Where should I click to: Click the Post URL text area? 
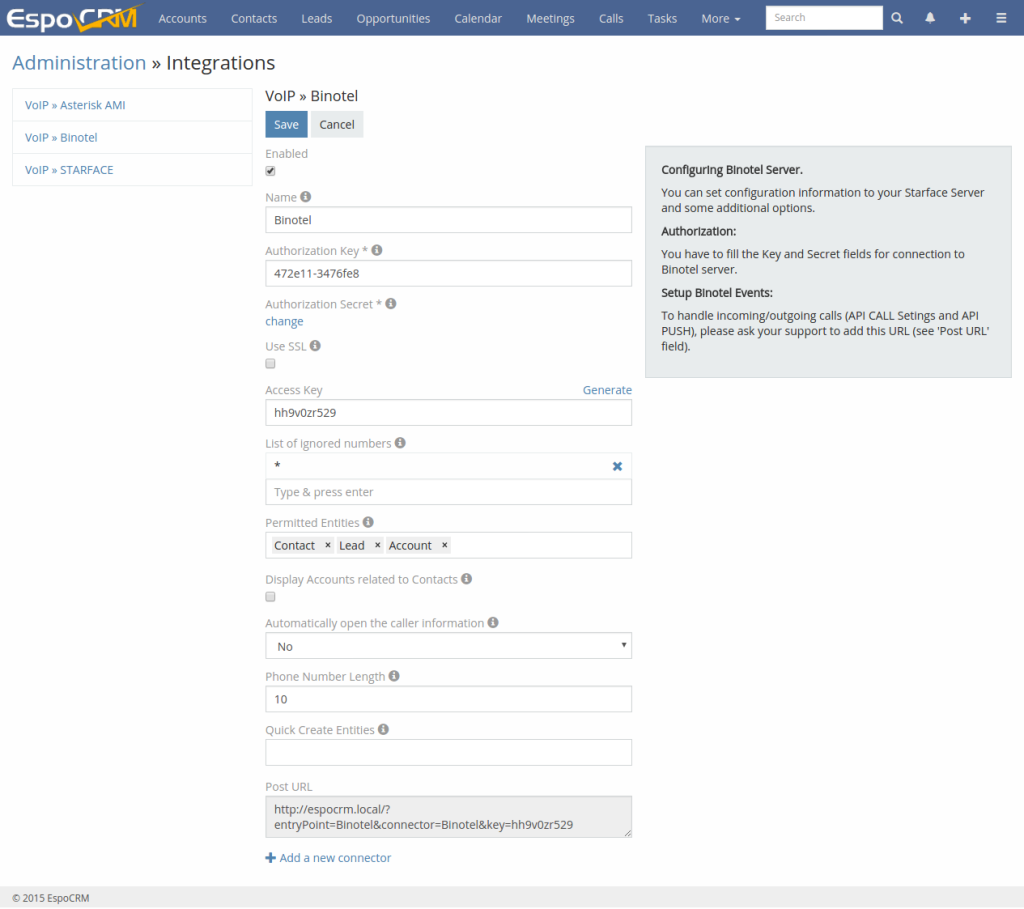pyautogui.click(x=448, y=817)
